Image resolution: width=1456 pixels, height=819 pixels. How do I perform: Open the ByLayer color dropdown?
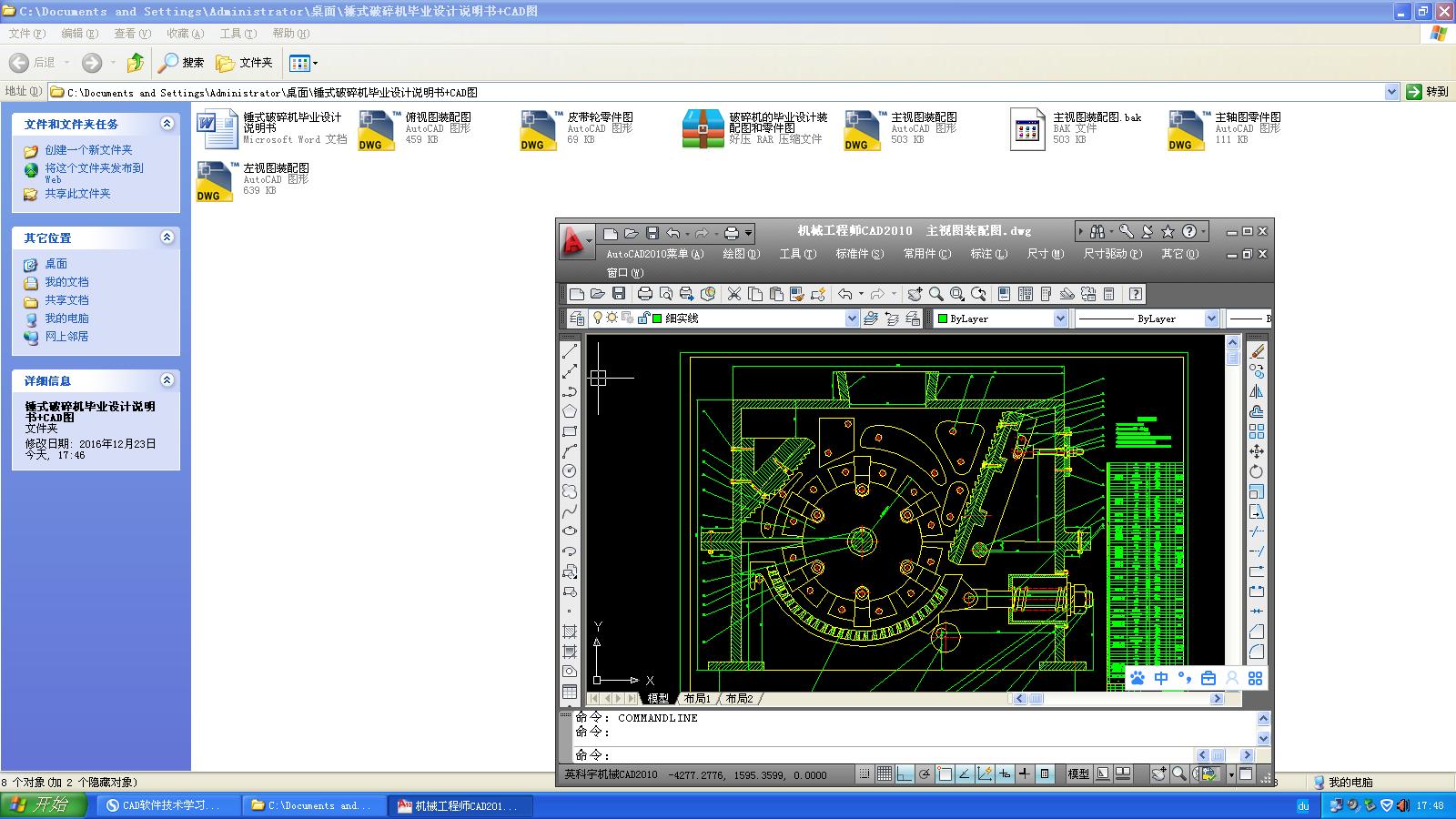[1060, 318]
